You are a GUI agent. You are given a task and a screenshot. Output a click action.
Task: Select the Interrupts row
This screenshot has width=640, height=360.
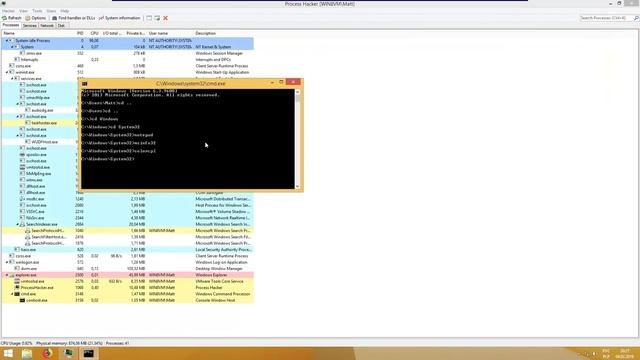127,60
